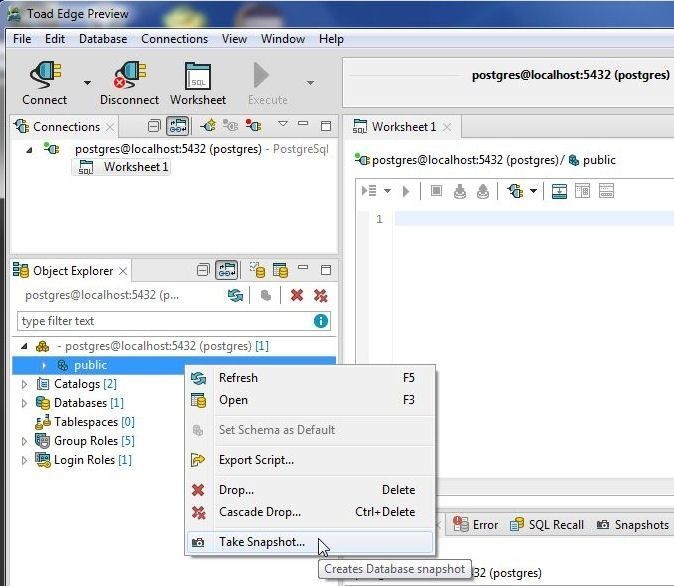Screen dimensions: 674x586
Task: Open the Connect dropdown arrow
Action: pyautogui.click(x=87, y=83)
